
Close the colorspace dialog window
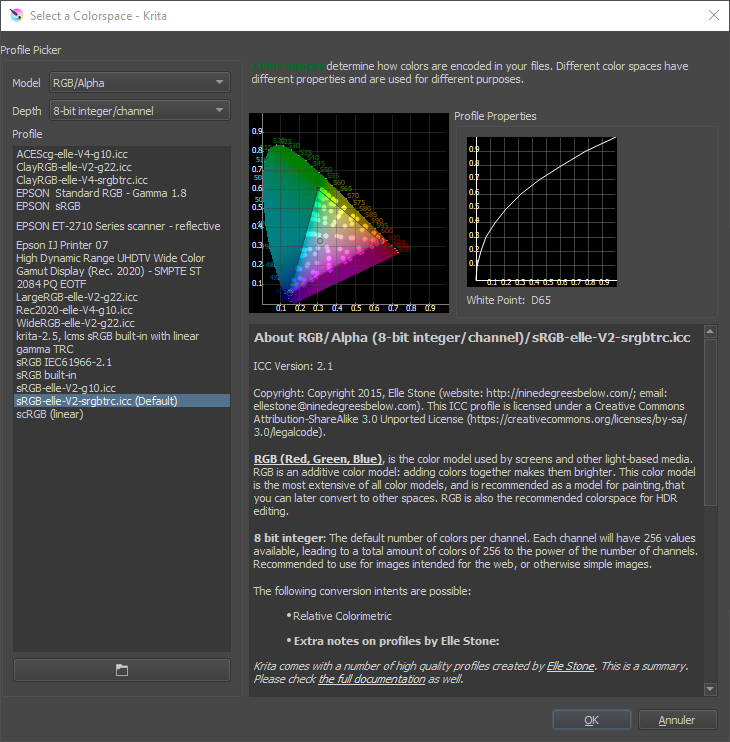(x=713, y=15)
